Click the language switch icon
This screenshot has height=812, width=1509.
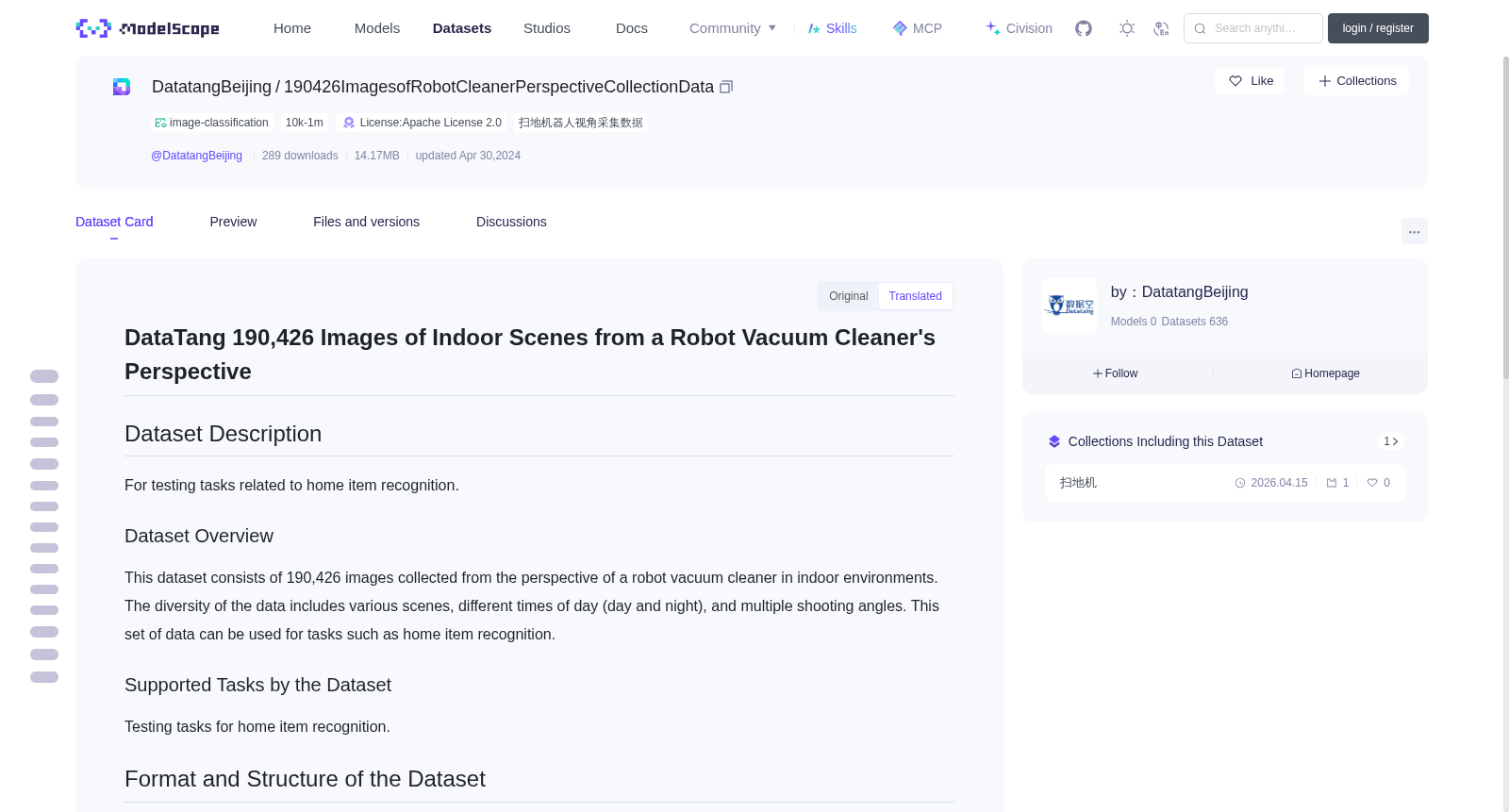[1161, 28]
